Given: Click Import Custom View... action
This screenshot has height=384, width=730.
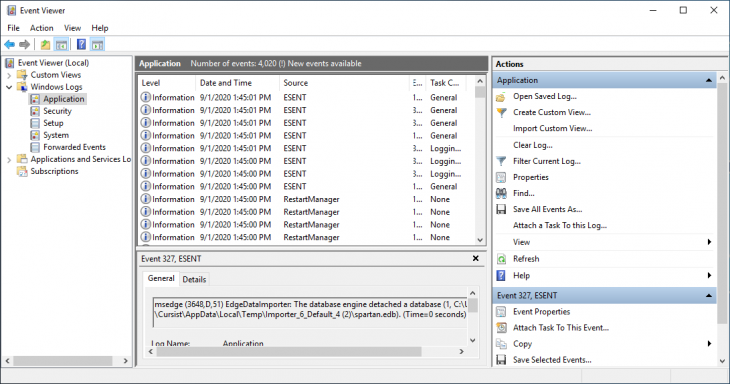Looking at the screenshot, I should click(x=553, y=128).
